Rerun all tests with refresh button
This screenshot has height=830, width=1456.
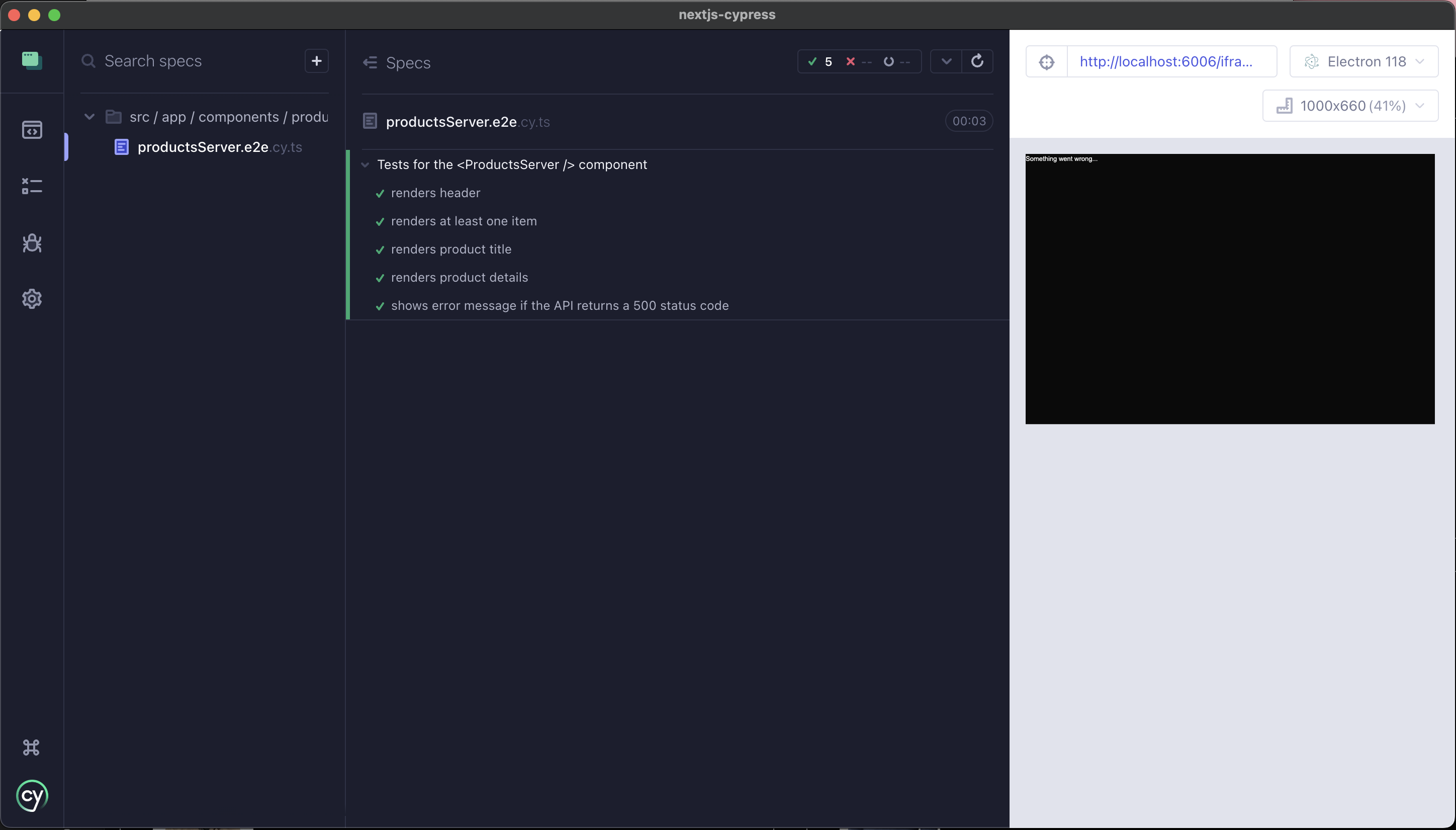click(977, 61)
